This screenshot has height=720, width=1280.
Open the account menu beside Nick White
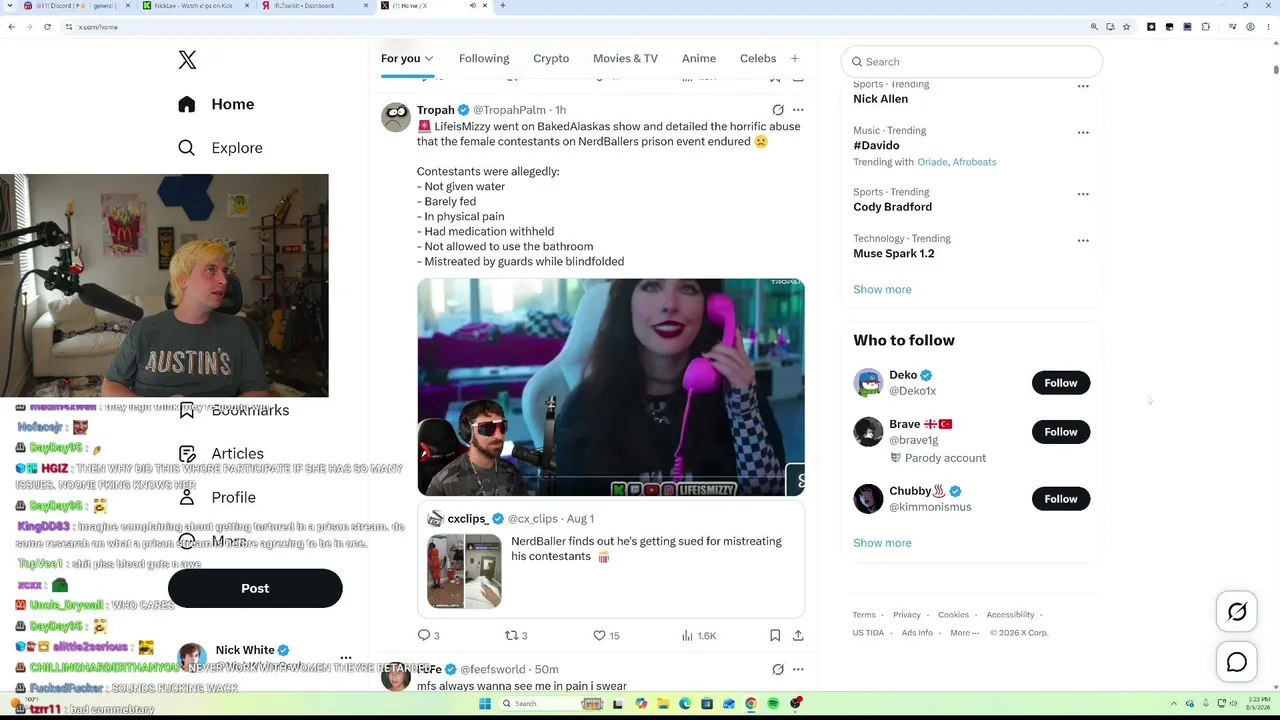point(346,657)
